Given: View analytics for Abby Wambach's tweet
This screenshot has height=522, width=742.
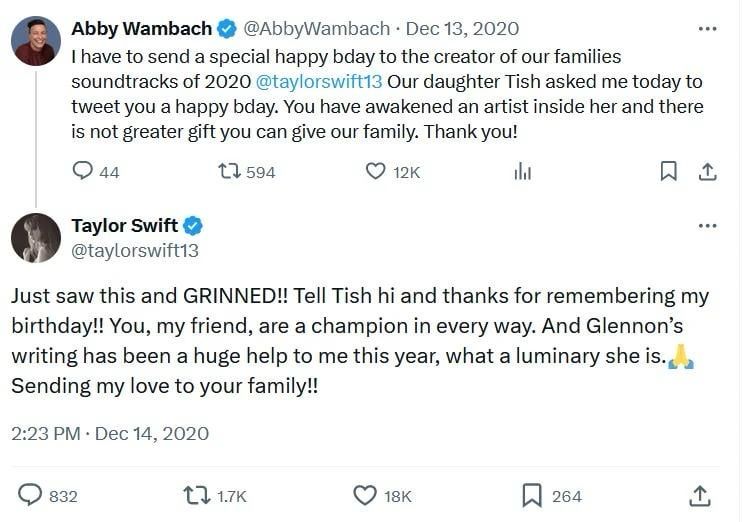Looking at the screenshot, I should [522, 172].
